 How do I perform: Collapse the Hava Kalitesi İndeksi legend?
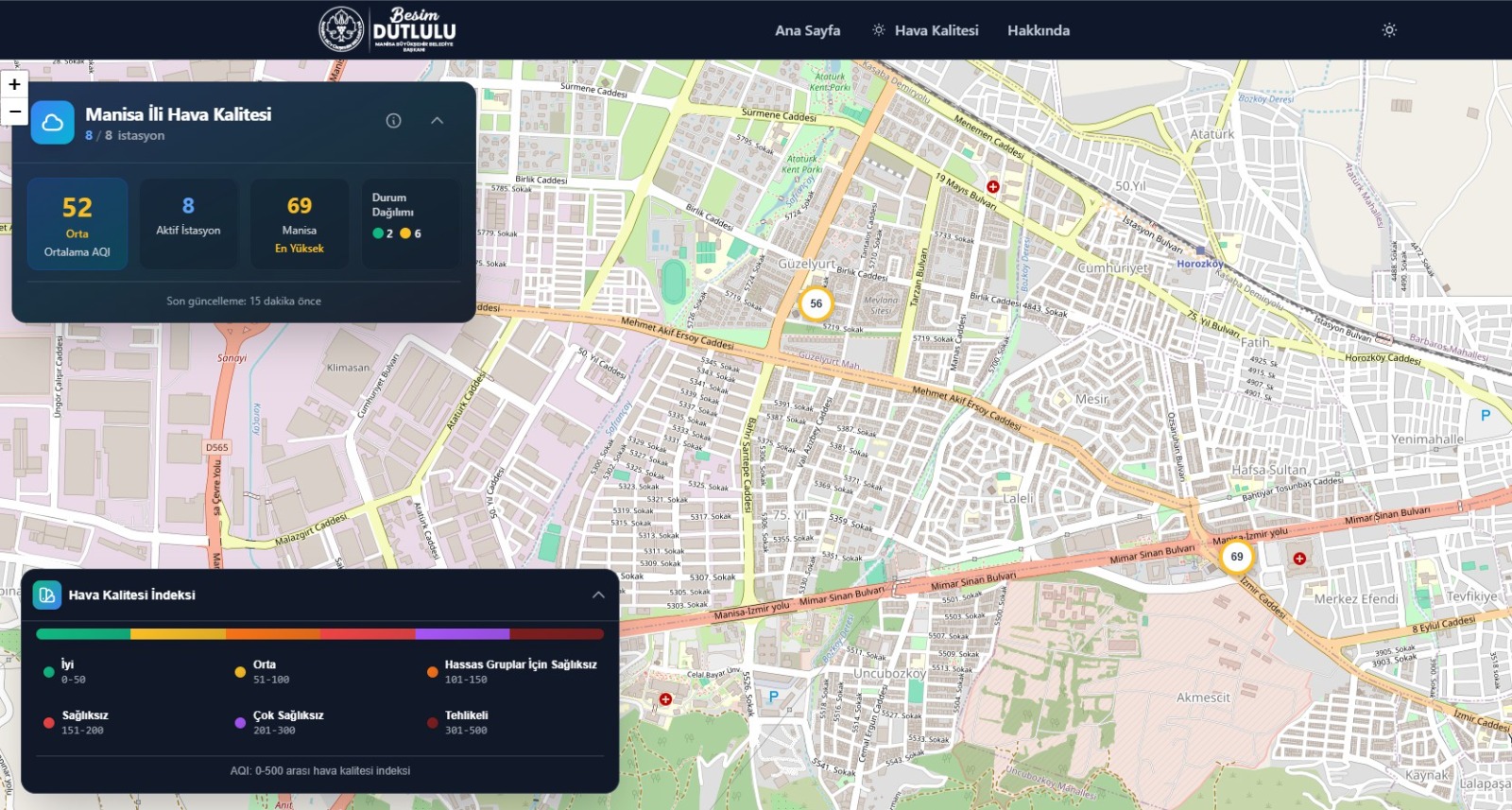pos(598,595)
